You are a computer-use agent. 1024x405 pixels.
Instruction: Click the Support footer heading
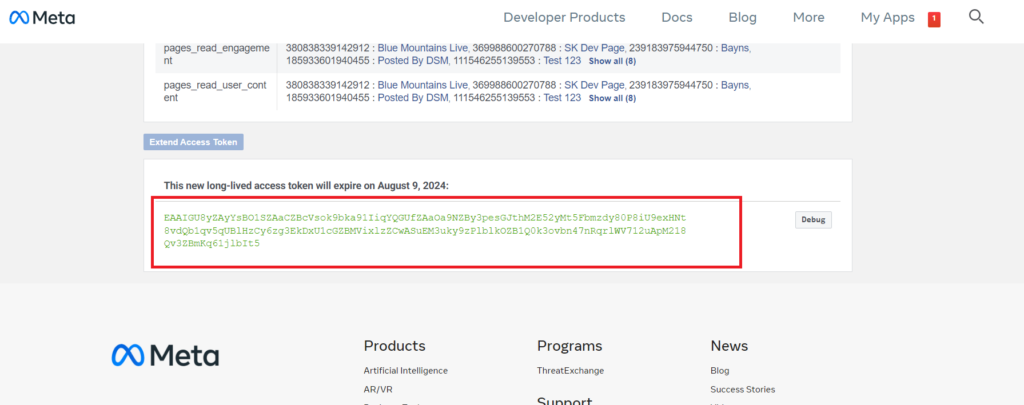click(564, 400)
